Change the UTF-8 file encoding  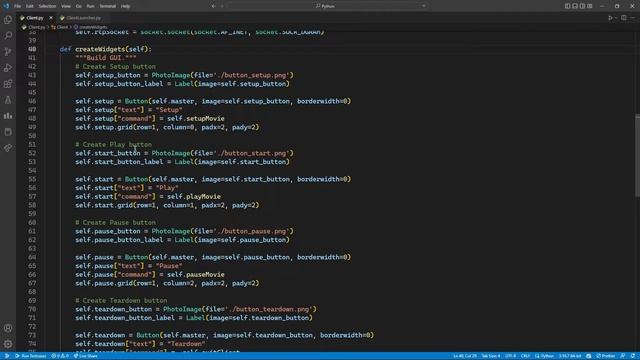[x=510, y=356]
